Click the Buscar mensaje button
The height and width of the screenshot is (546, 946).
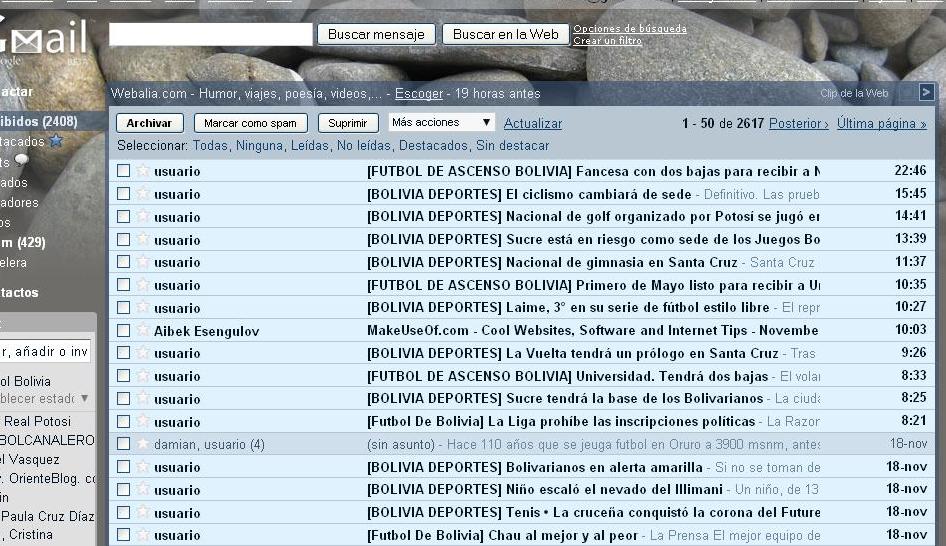(x=376, y=34)
